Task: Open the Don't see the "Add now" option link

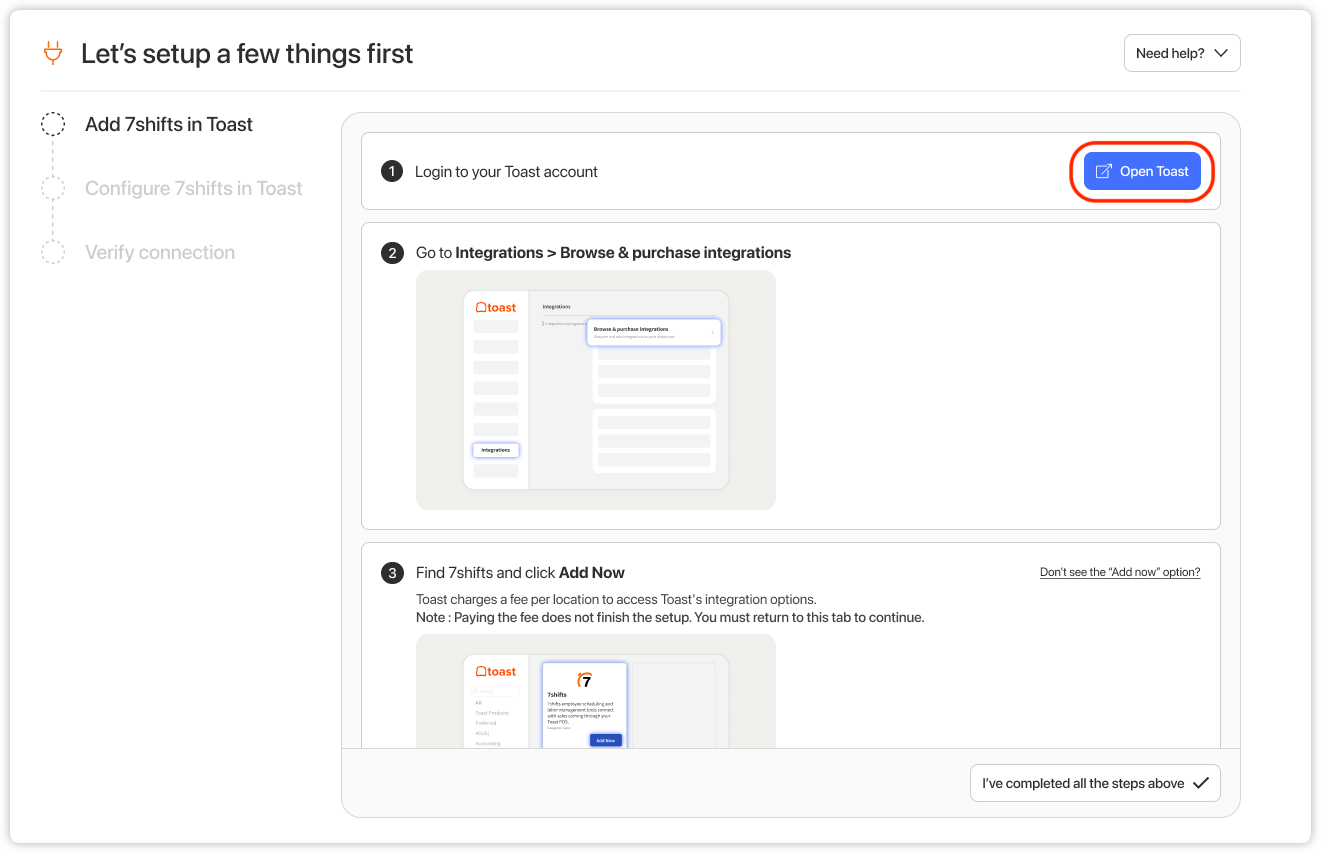Action: [1119, 573]
